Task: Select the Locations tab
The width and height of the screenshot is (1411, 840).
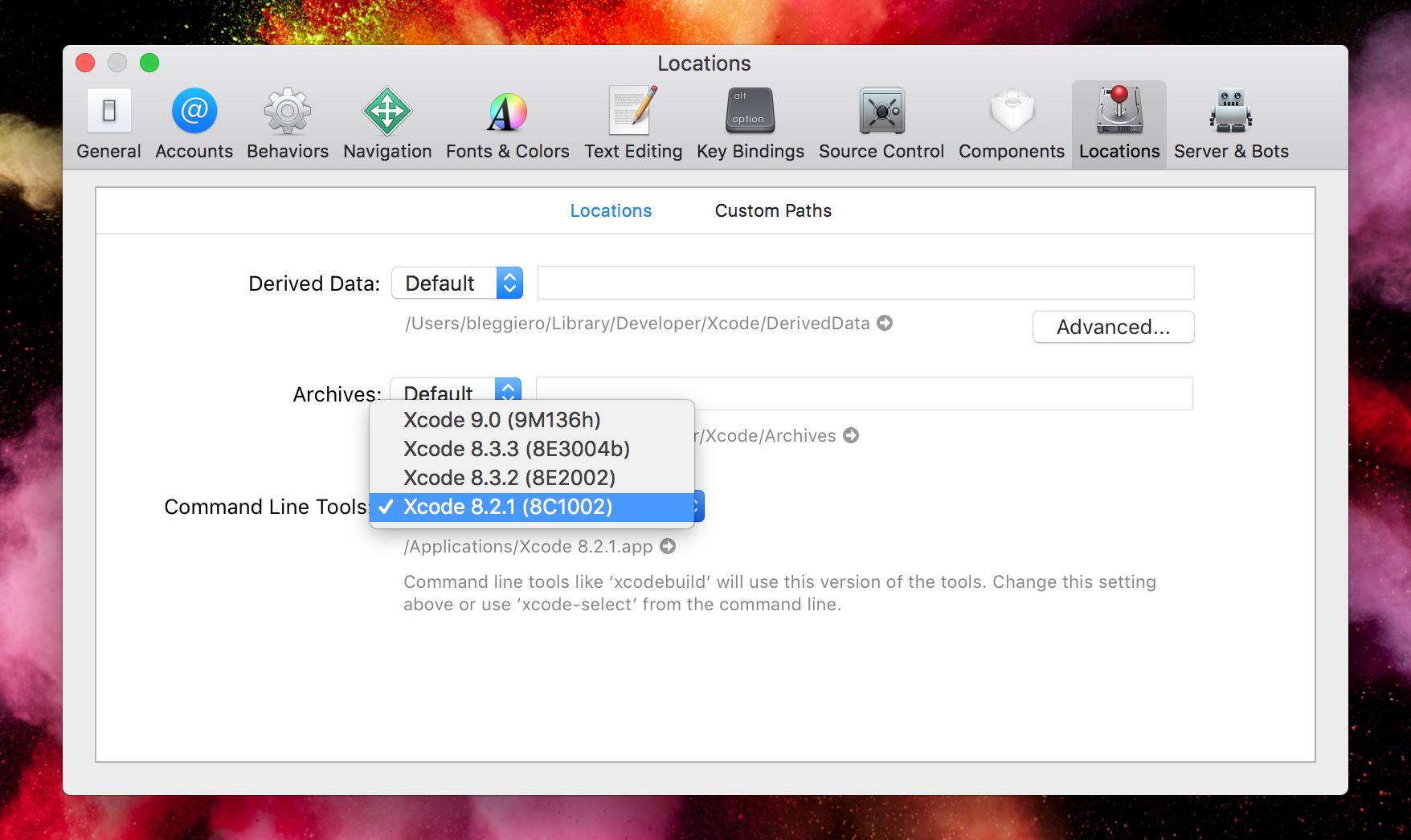Action: [x=611, y=210]
